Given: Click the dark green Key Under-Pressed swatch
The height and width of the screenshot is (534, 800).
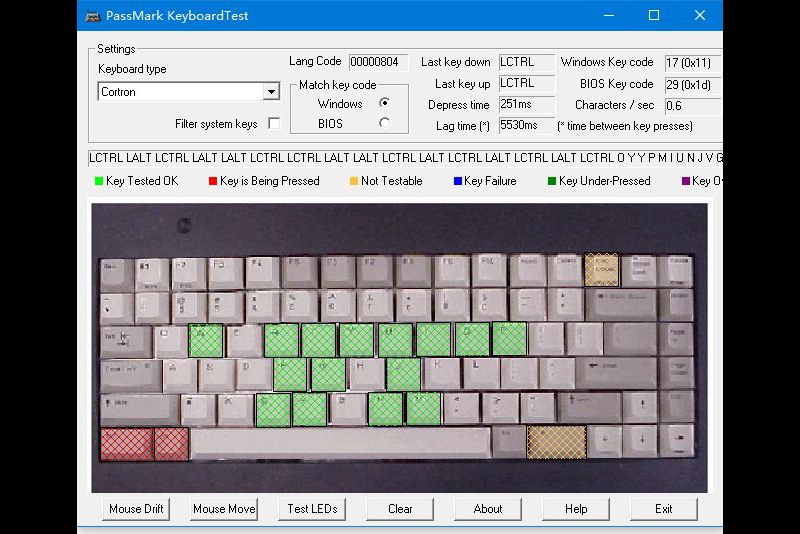Looking at the screenshot, I should (552, 181).
